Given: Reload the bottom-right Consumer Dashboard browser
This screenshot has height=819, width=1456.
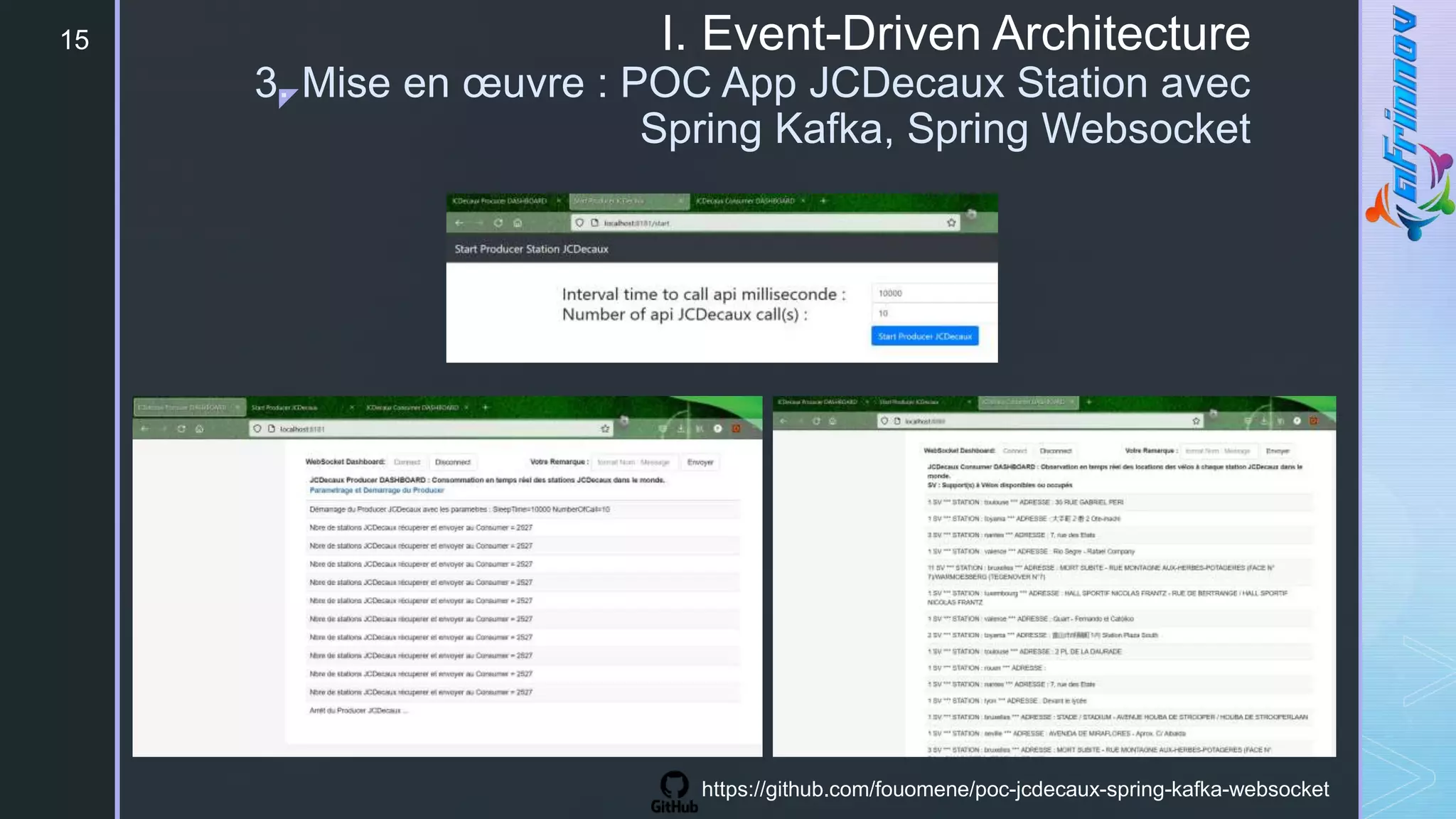Looking at the screenshot, I should (816, 421).
